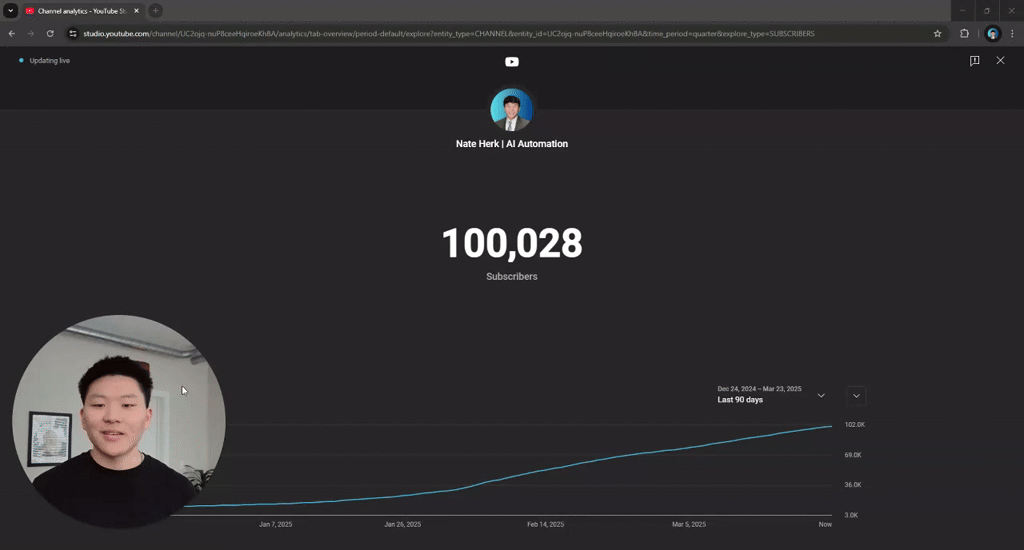
Task: Go forward in browser history
Action: (31, 33)
